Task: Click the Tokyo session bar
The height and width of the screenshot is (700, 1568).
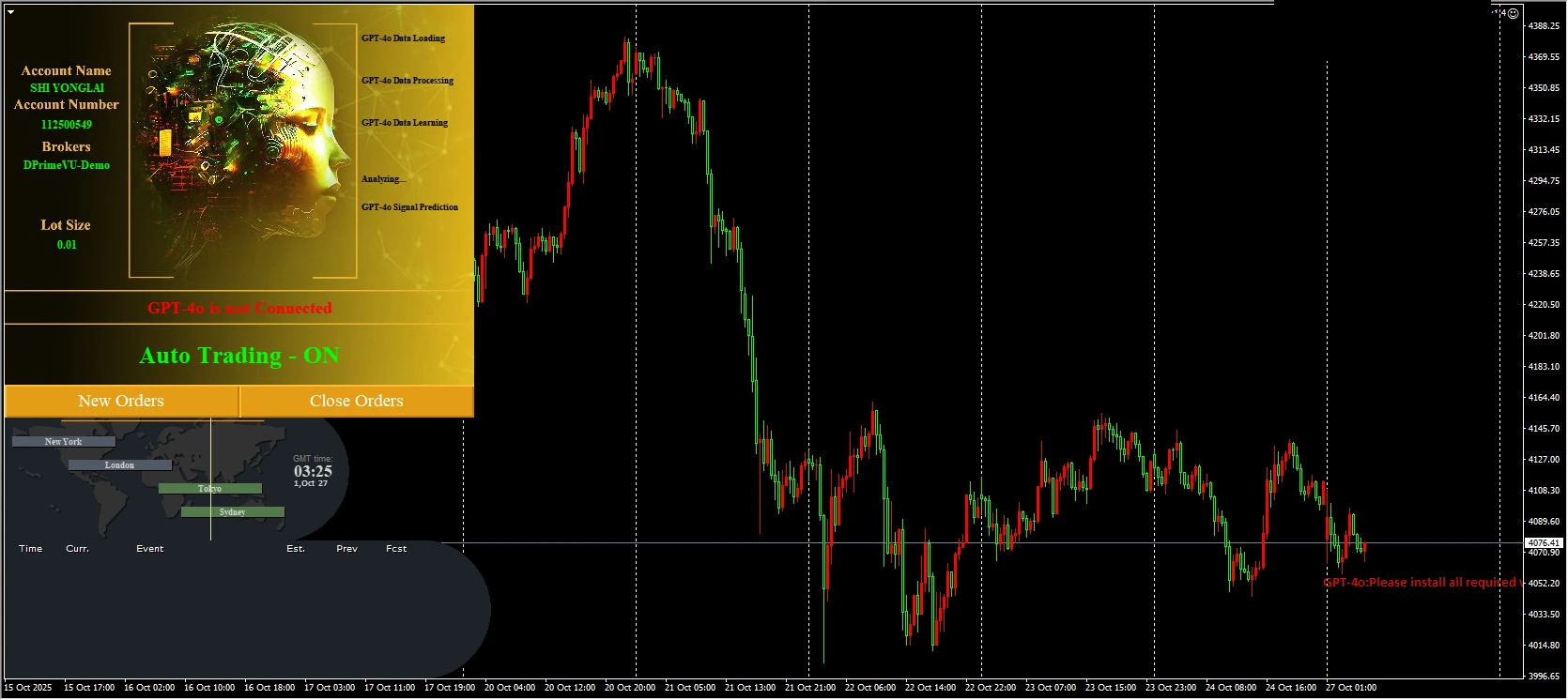Action: [210, 489]
